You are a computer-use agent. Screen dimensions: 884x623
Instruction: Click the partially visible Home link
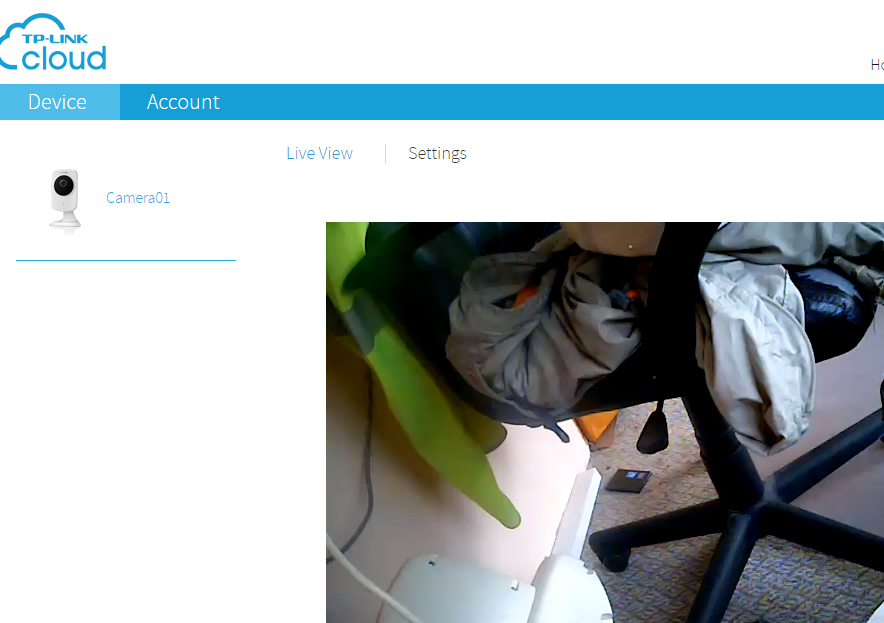pyautogui.click(x=876, y=64)
